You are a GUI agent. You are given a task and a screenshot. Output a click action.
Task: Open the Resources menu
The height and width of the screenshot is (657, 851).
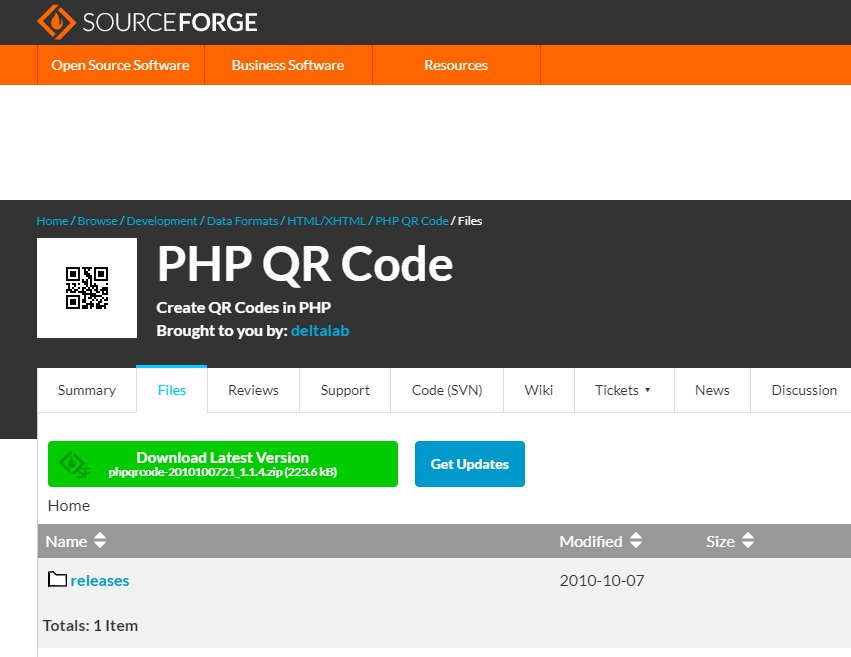coord(456,65)
